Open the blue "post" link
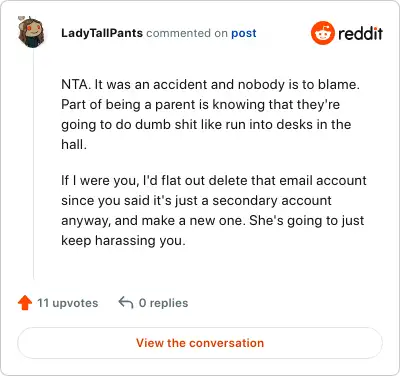 [x=244, y=33]
